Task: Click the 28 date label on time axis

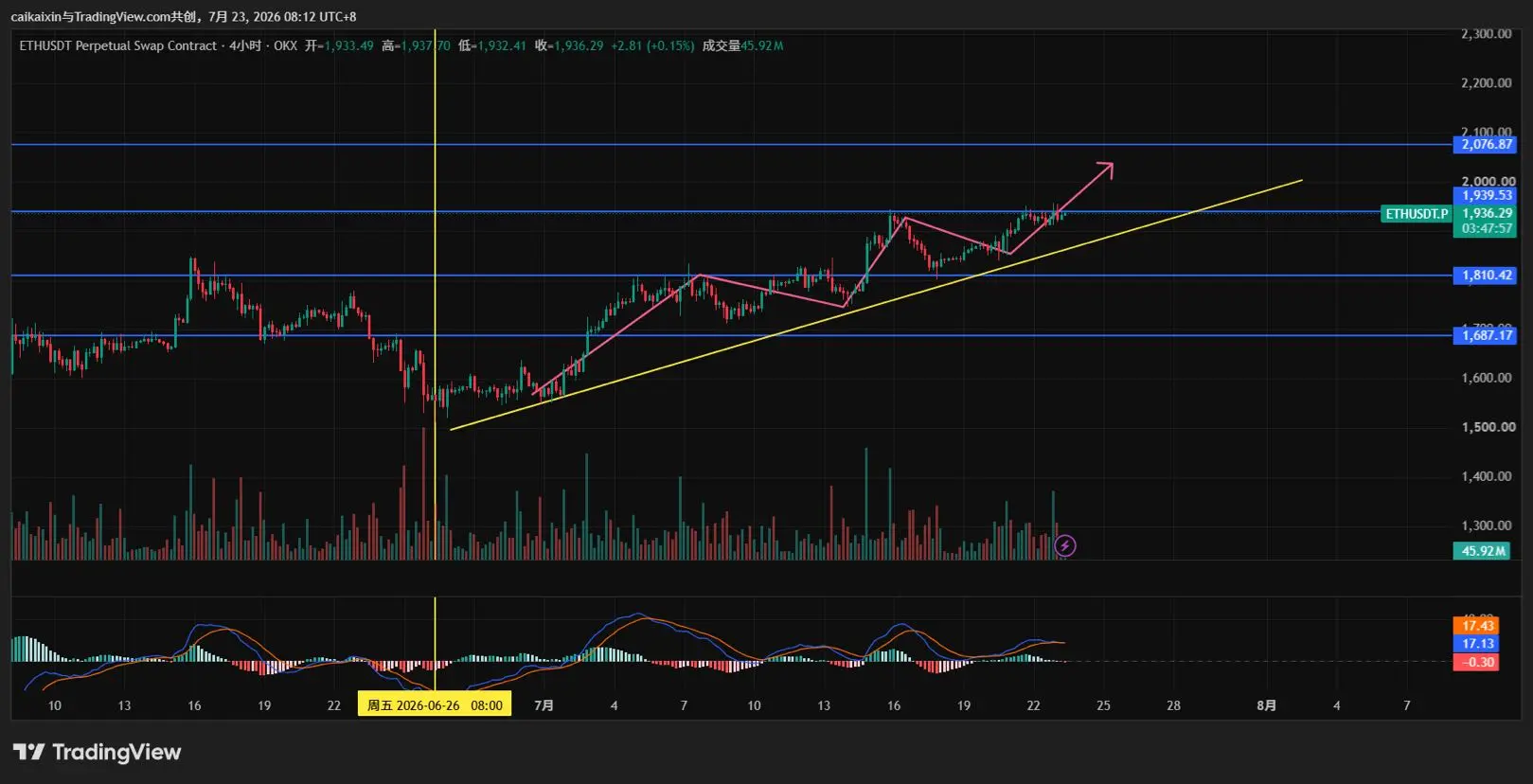Action: [1173, 705]
